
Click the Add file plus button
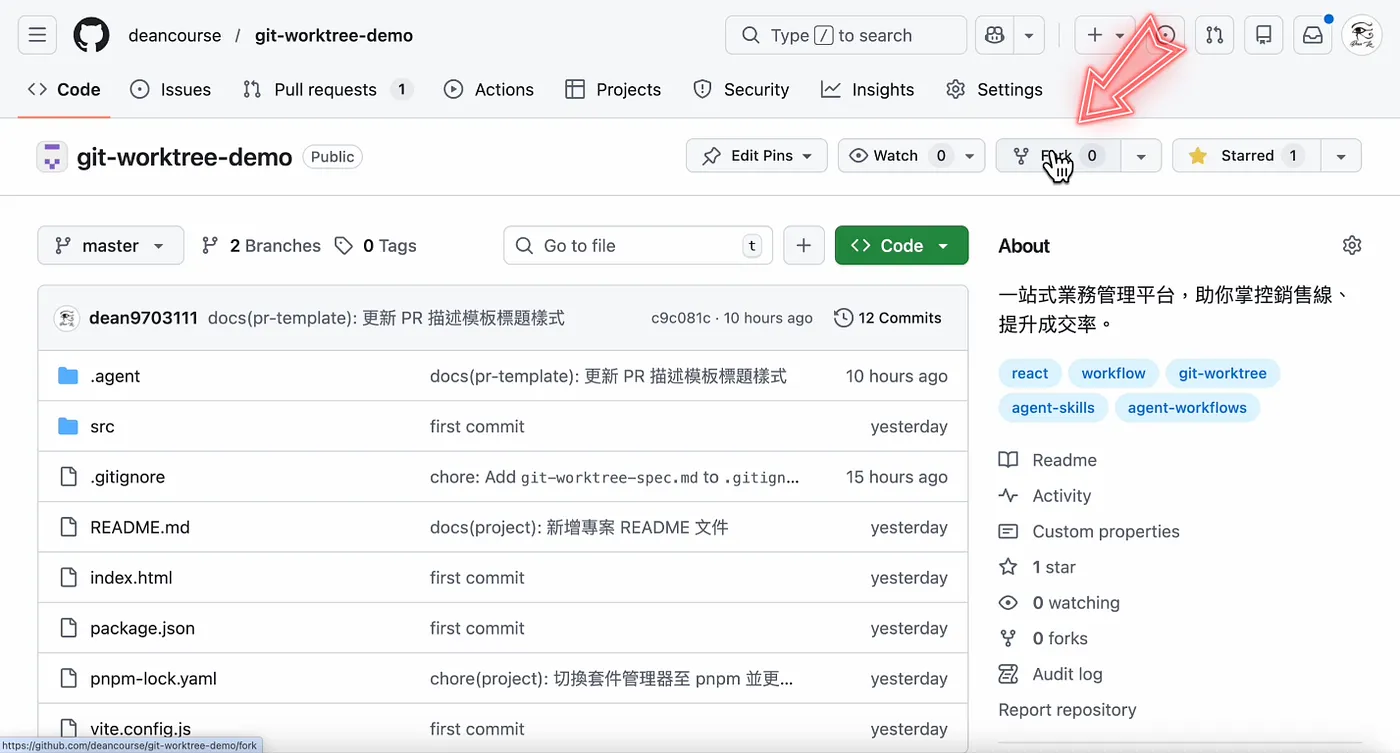tap(804, 245)
